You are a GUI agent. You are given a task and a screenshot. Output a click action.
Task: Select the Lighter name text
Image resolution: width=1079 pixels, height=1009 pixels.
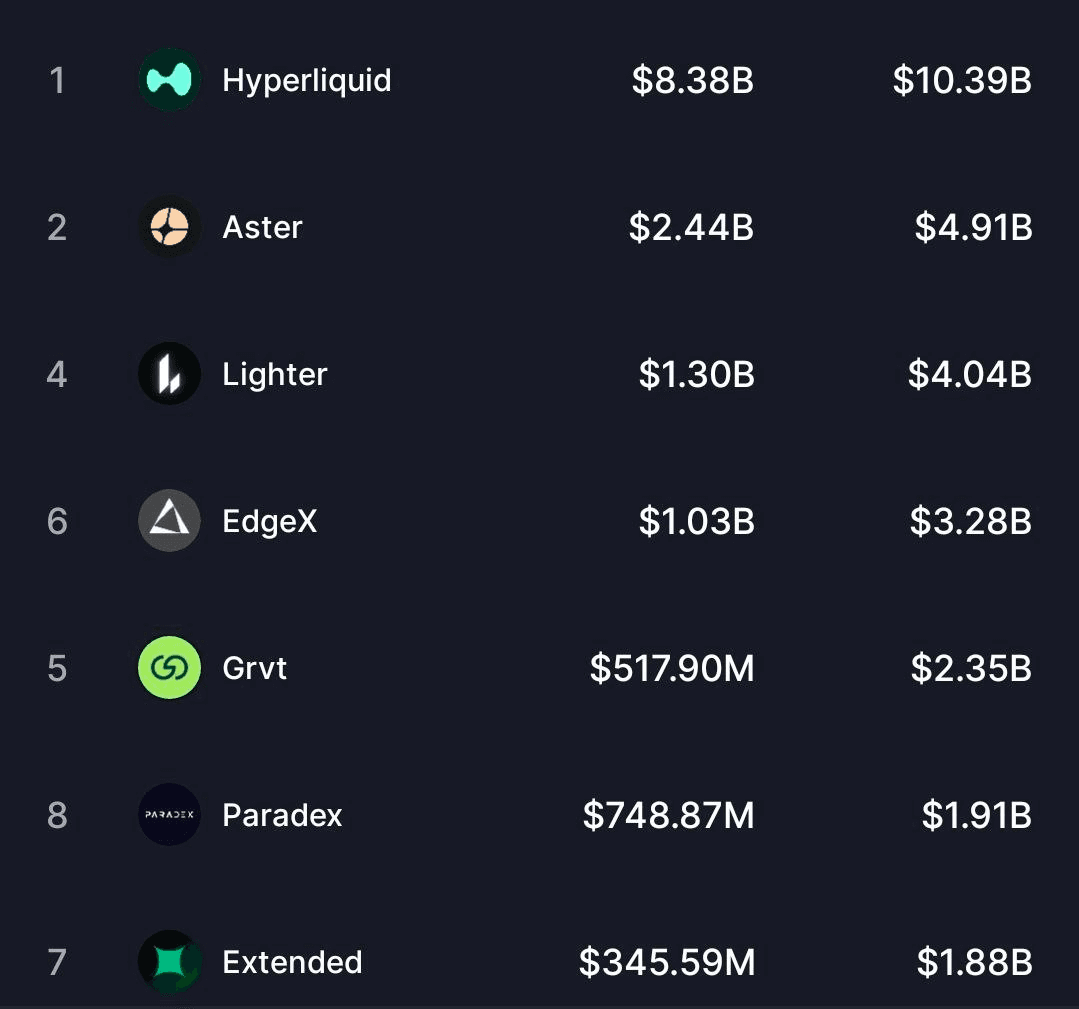pyautogui.click(x=275, y=374)
